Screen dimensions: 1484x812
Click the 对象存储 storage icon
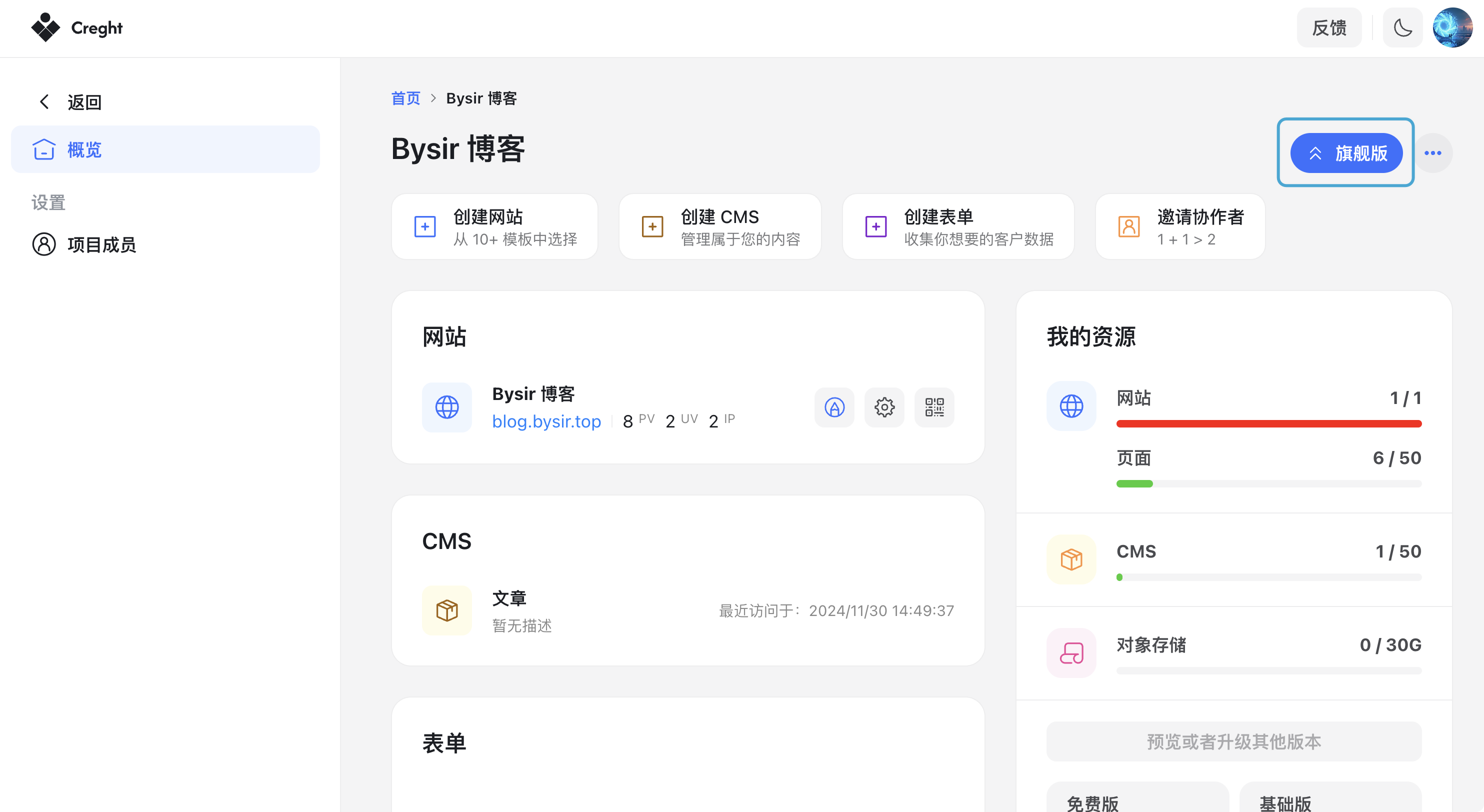(1071, 653)
